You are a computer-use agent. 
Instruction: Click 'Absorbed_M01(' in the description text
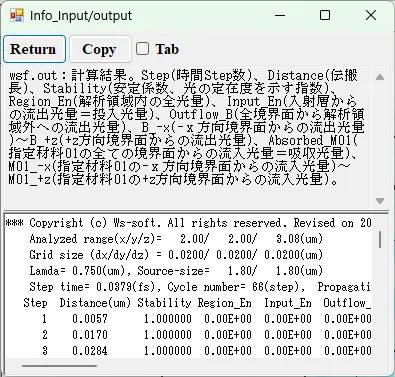313,140
